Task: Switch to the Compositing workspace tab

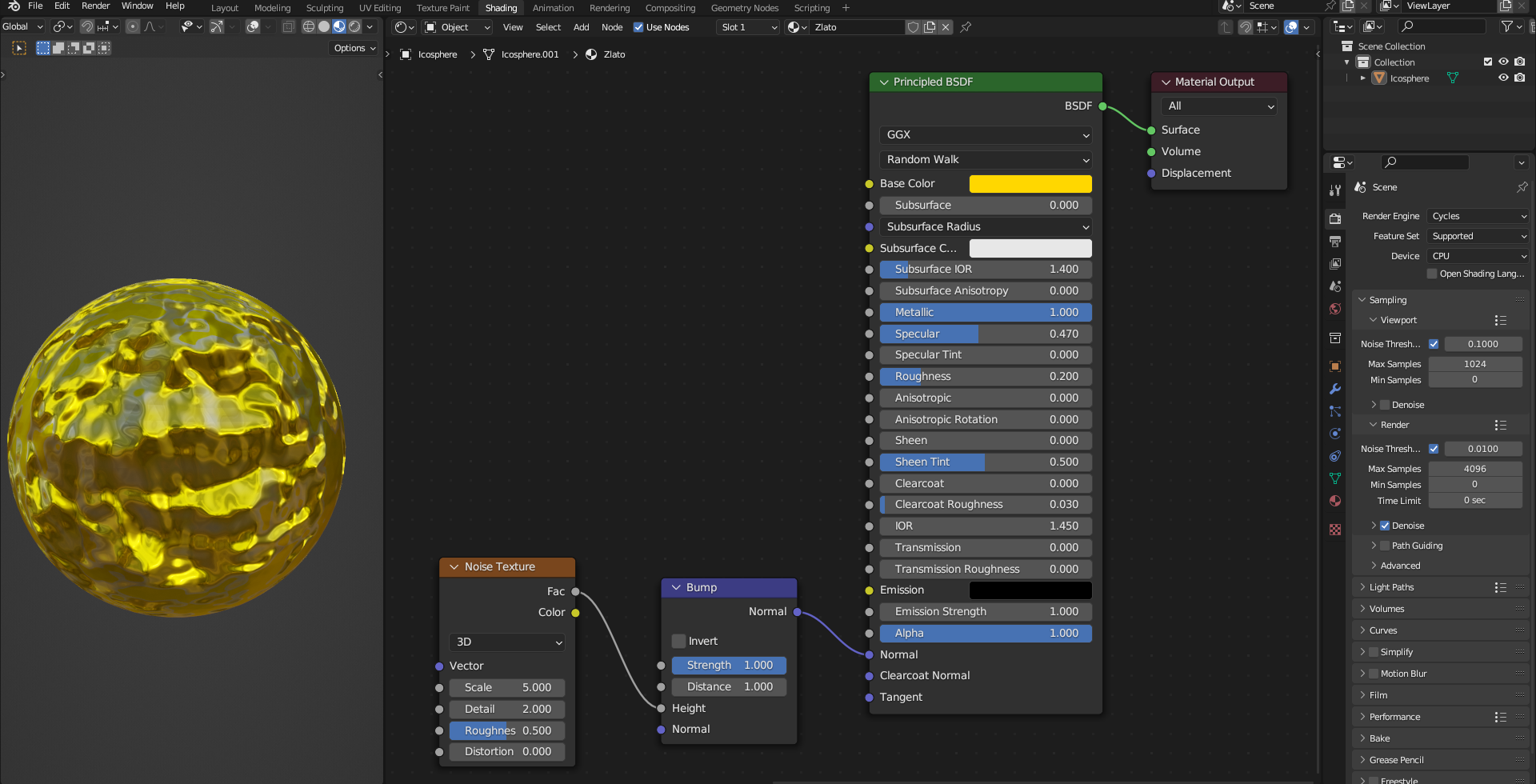Action: point(670,8)
